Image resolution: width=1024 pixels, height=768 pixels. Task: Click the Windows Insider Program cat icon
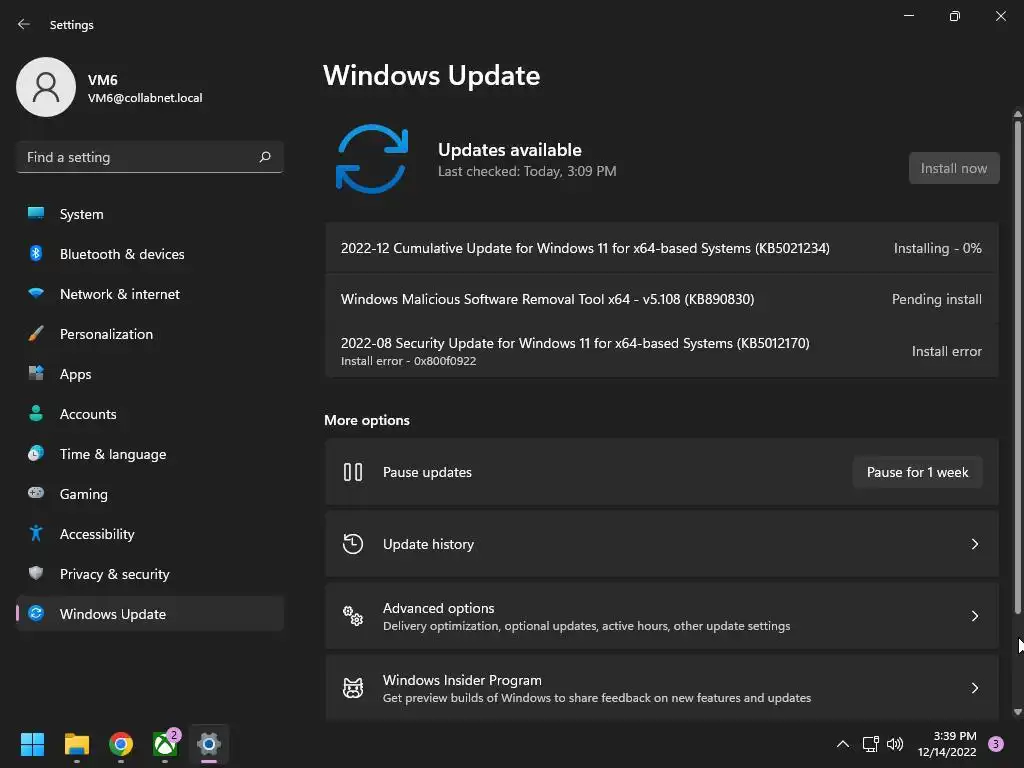coord(353,688)
